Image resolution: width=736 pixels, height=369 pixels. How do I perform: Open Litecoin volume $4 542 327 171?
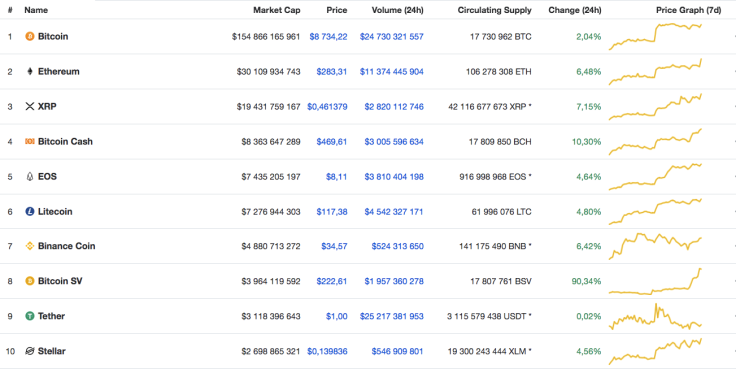pyautogui.click(x=394, y=212)
